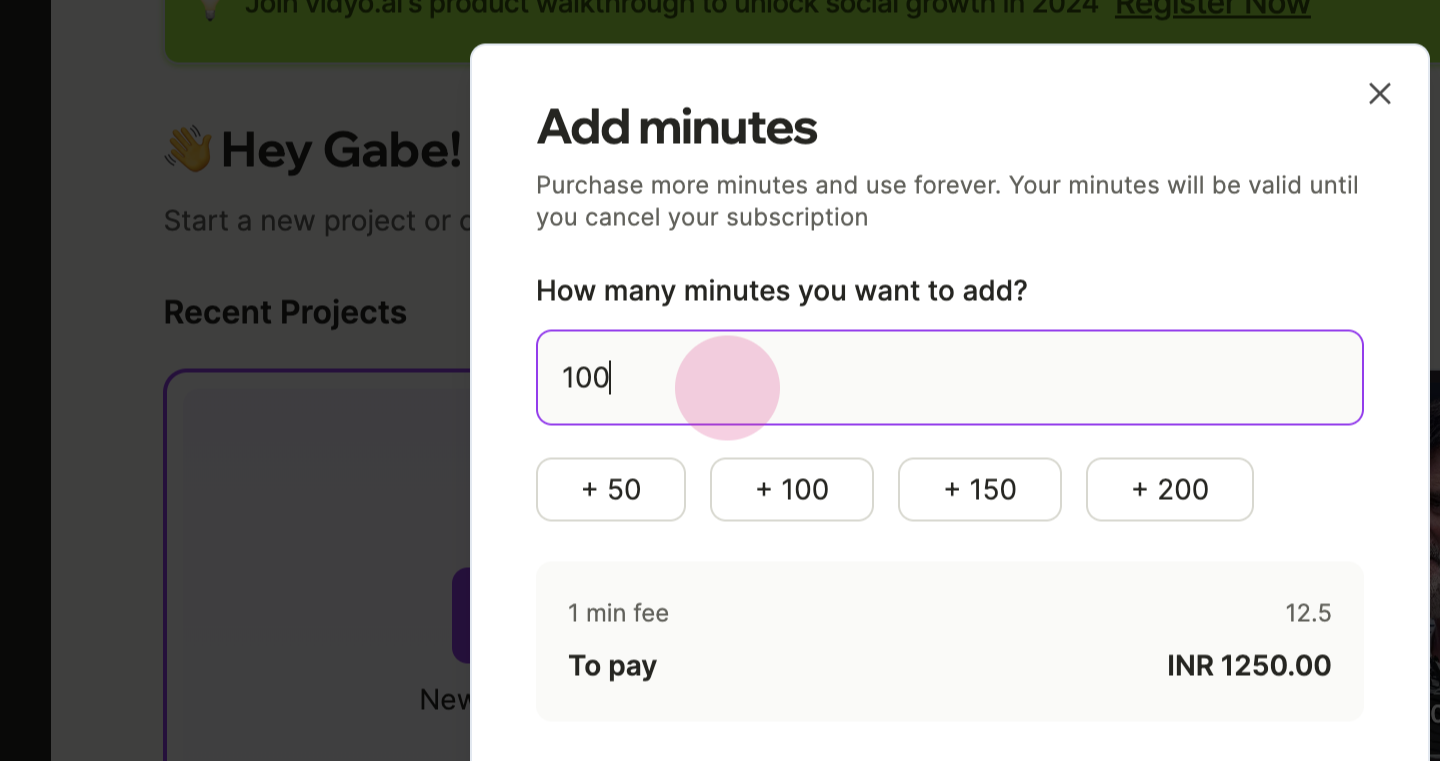Click the Hey Gabe! greeting heading

click(x=341, y=150)
